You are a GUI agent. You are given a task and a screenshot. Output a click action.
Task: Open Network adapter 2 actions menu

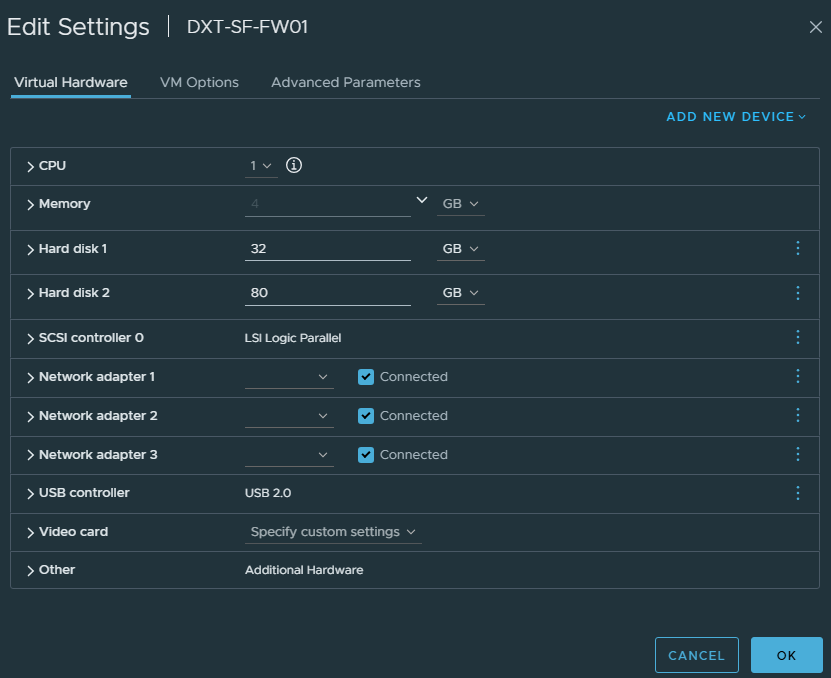click(797, 415)
